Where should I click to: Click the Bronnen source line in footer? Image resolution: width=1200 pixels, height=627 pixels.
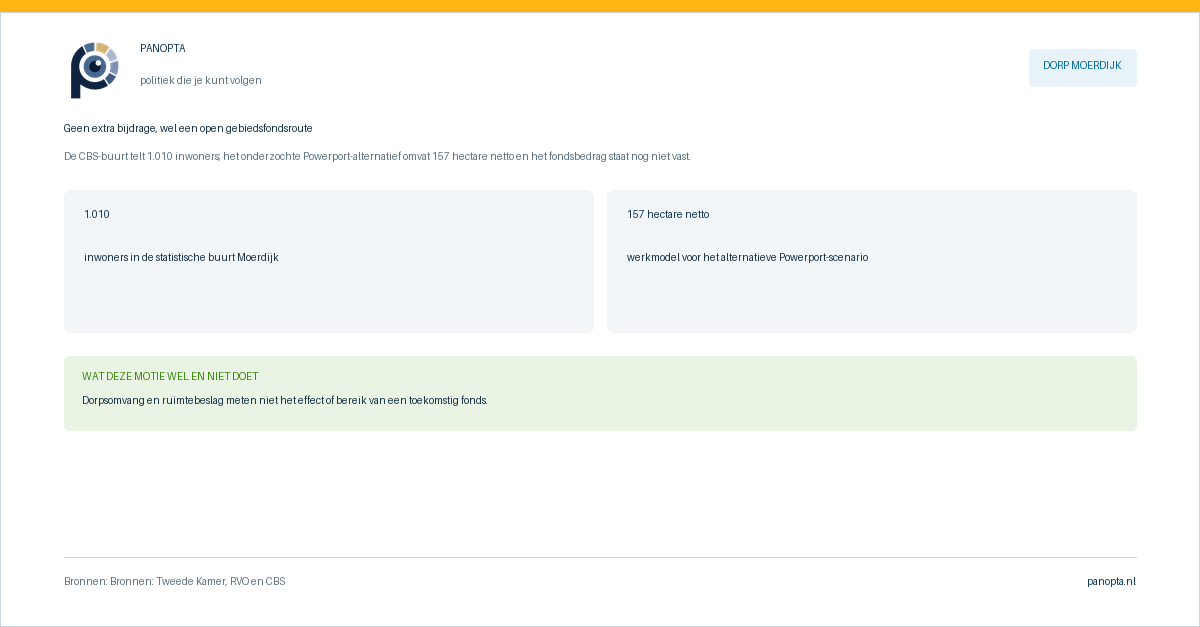click(x=175, y=581)
